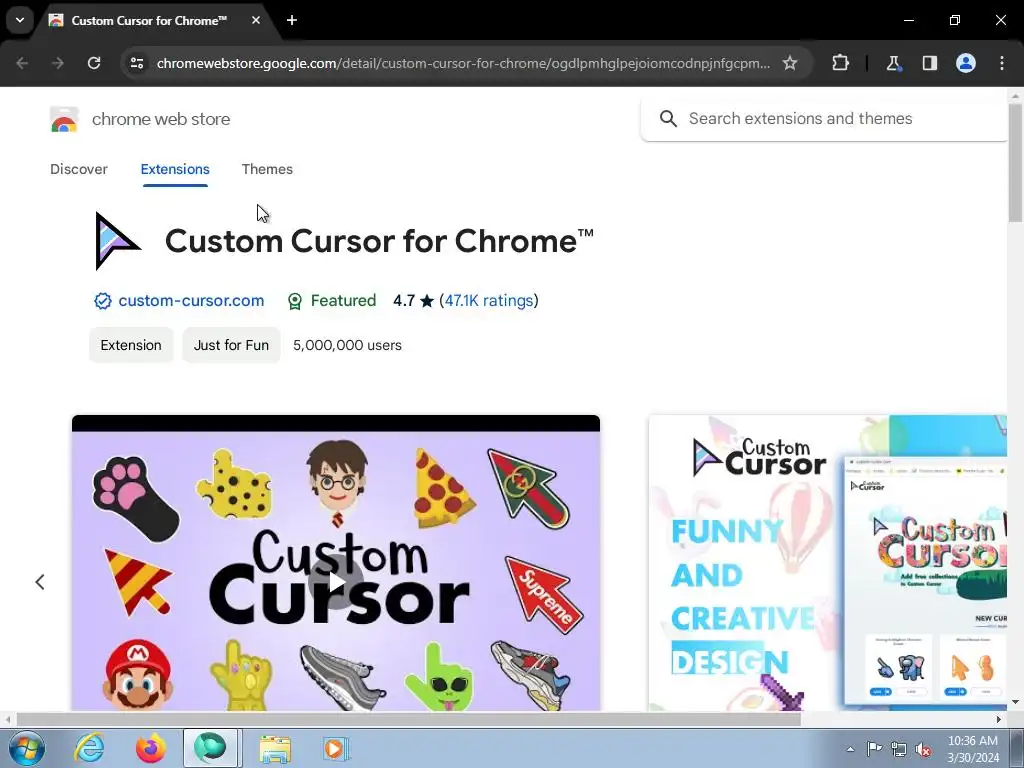Click the '4.7' rating value
The width and height of the screenshot is (1024, 768).
404,300
